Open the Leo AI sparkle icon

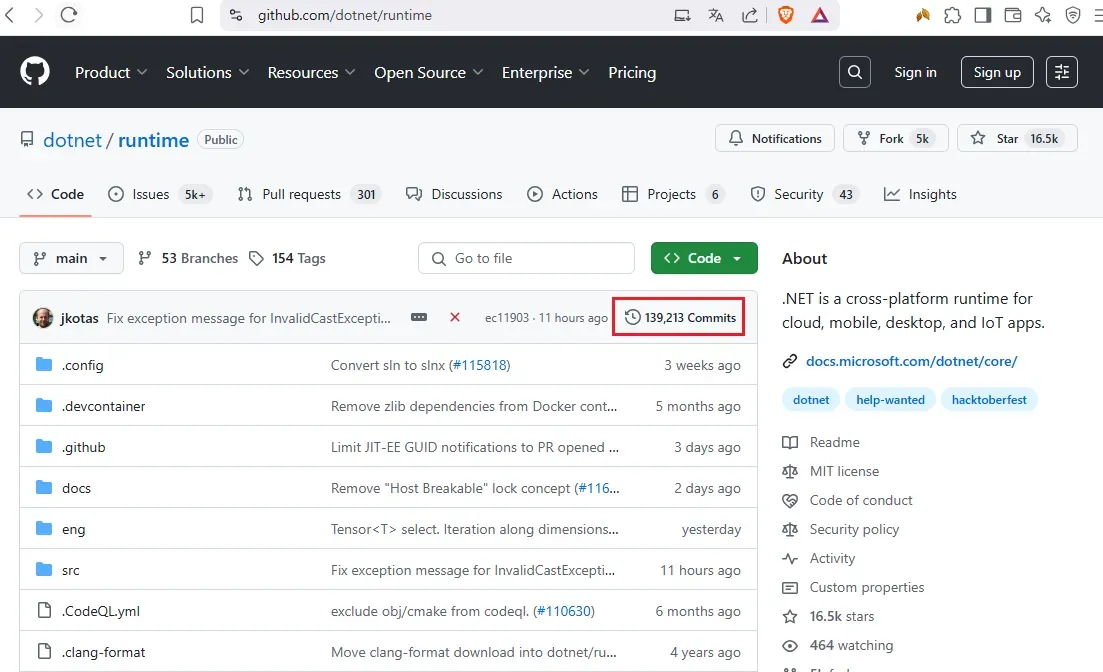[x=1043, y=15]
